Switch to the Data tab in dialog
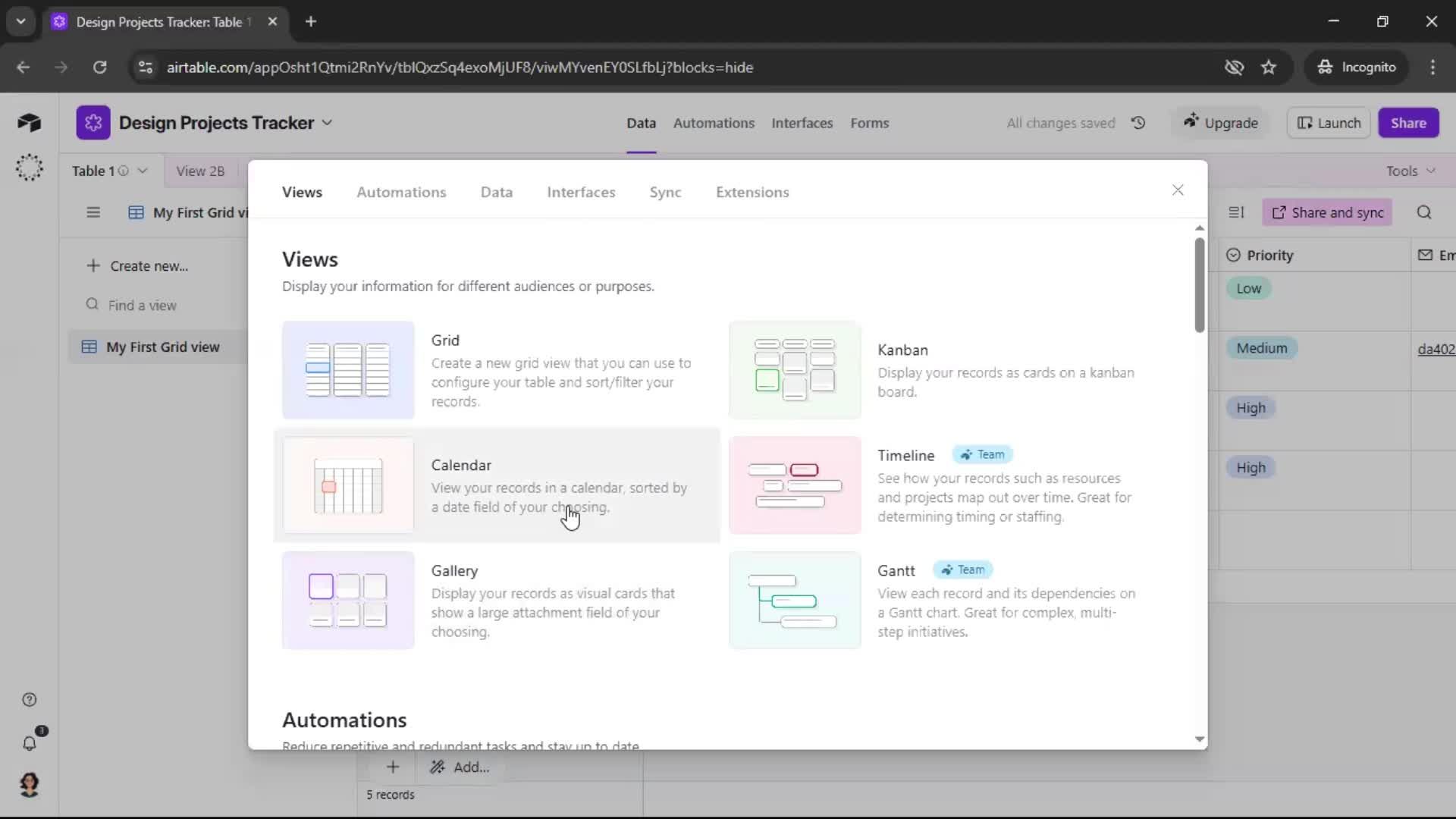The image size is (1456, 819). coord(497,193)
